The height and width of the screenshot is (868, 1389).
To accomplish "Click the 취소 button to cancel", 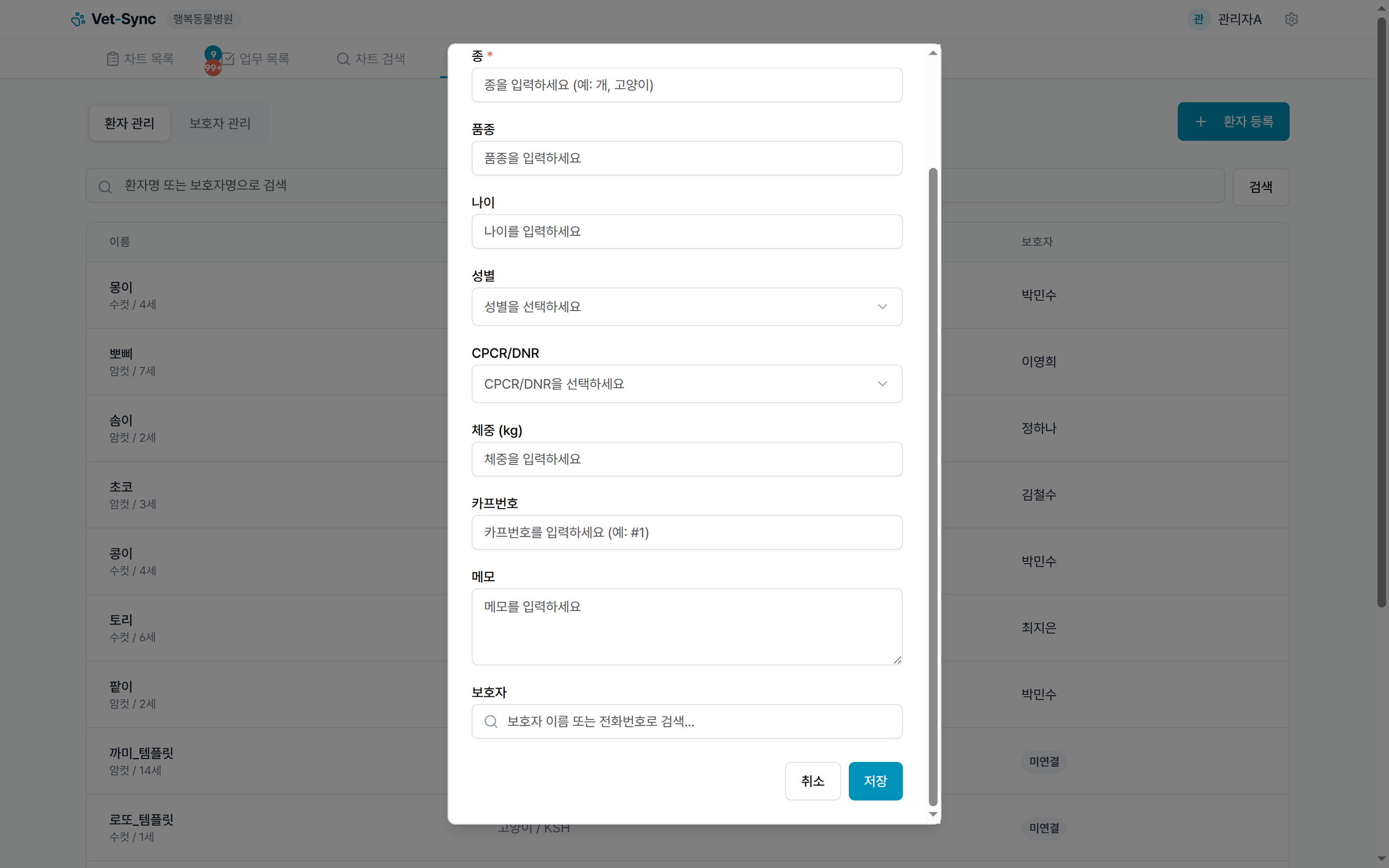I will click(x=812, y=781).
